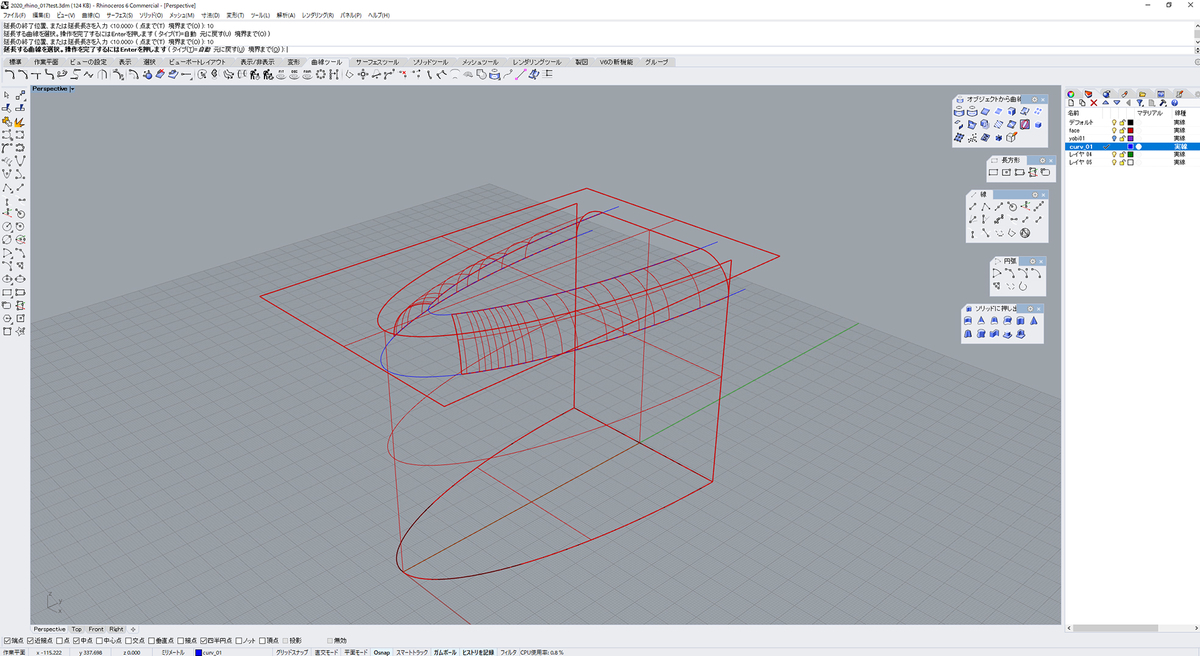Hide the face layer via its light bulb
The image size is (1200, 656).
tap(1114, 130)
